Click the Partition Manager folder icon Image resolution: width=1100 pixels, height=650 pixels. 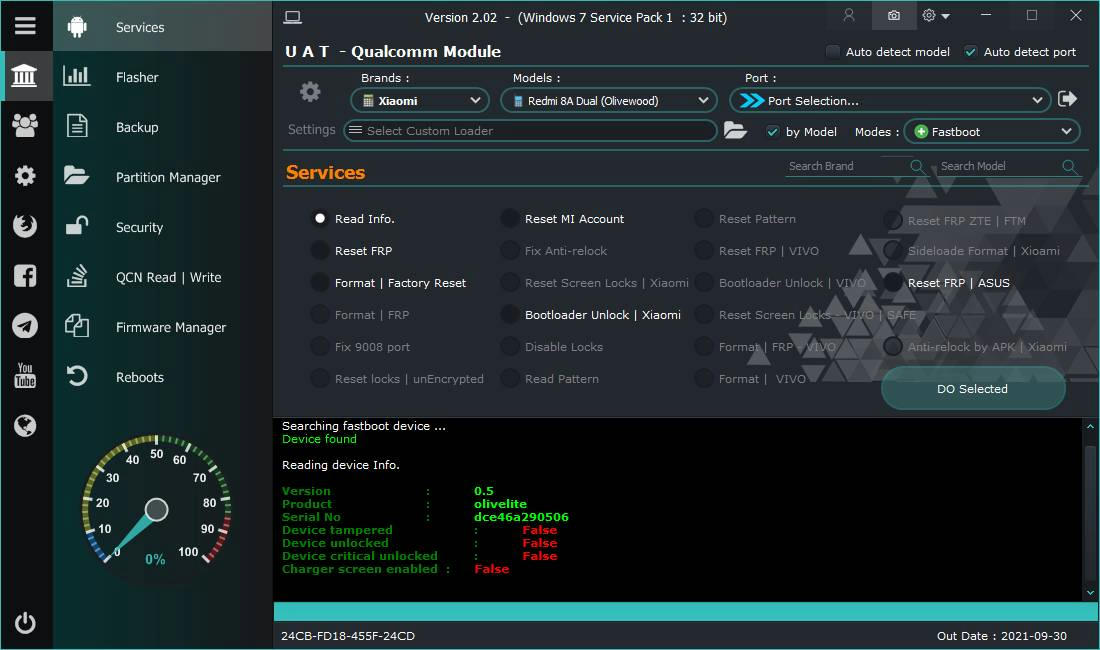coord(76,175)
